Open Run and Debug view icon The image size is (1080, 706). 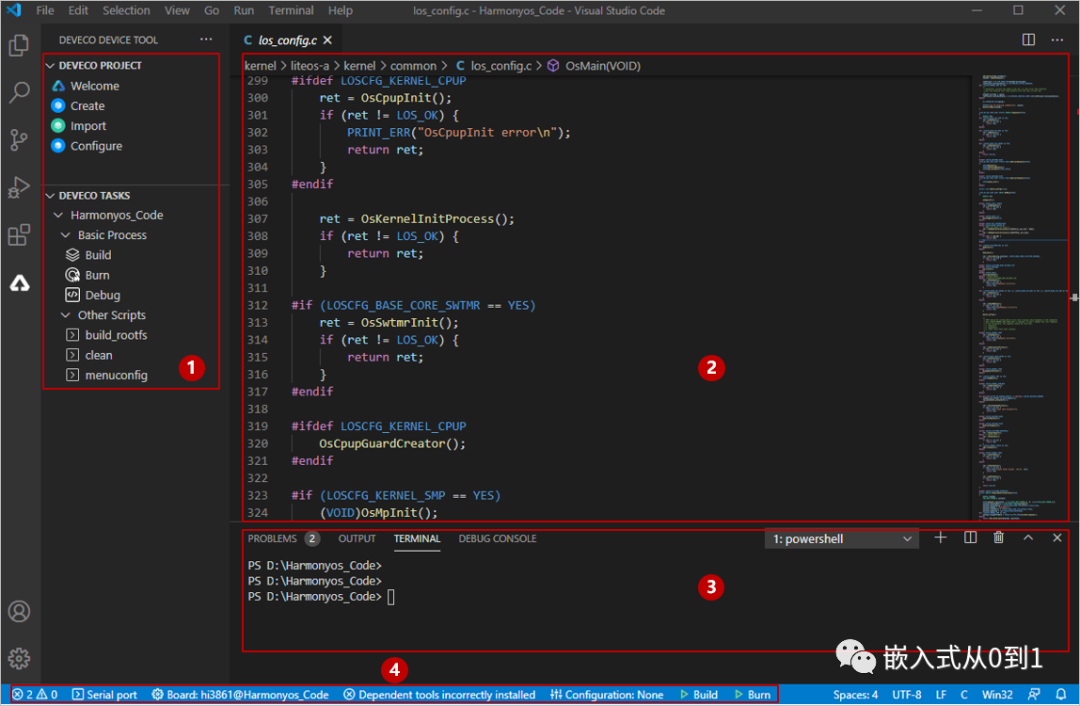tap(19, 187)
